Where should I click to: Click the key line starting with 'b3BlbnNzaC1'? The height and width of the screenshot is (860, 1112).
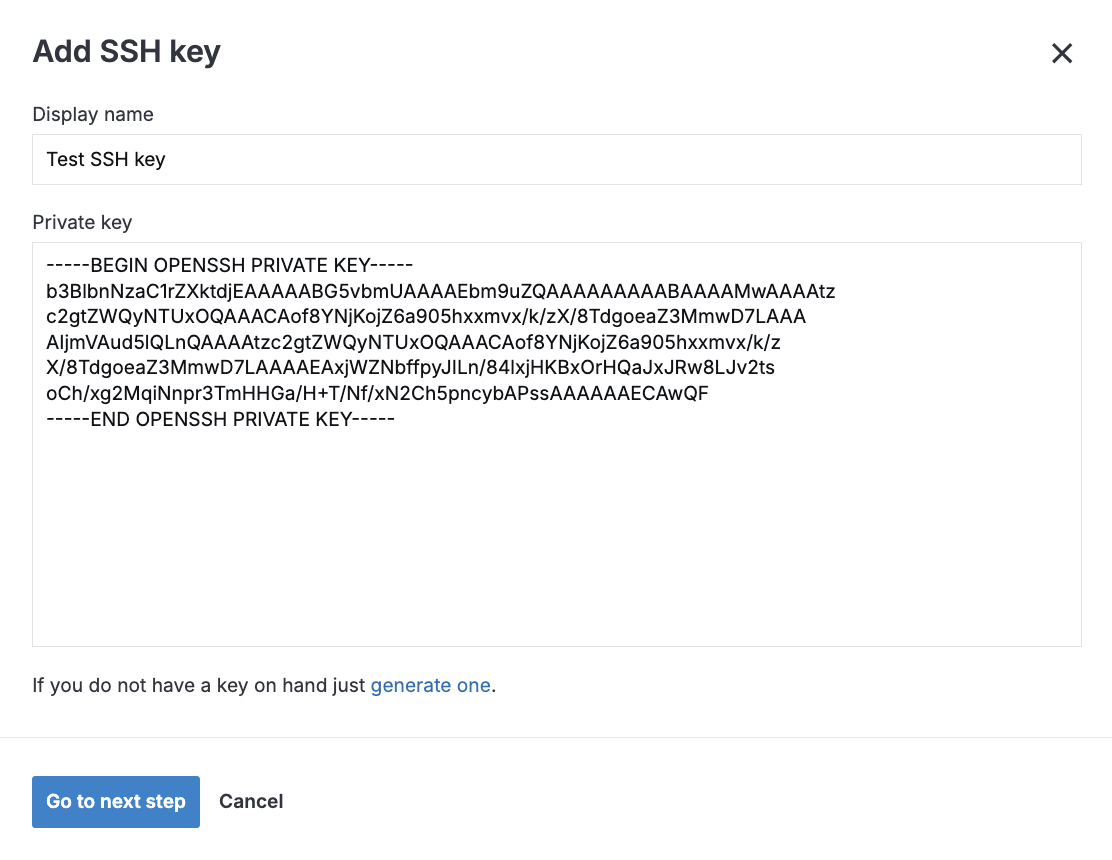tap(440, 291)
